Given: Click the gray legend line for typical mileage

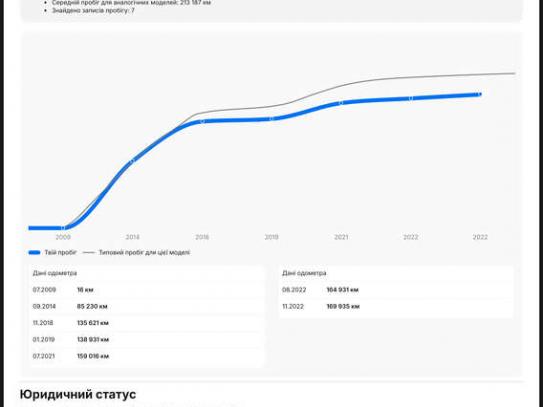Looking at the screenshot, I should 89,253.
